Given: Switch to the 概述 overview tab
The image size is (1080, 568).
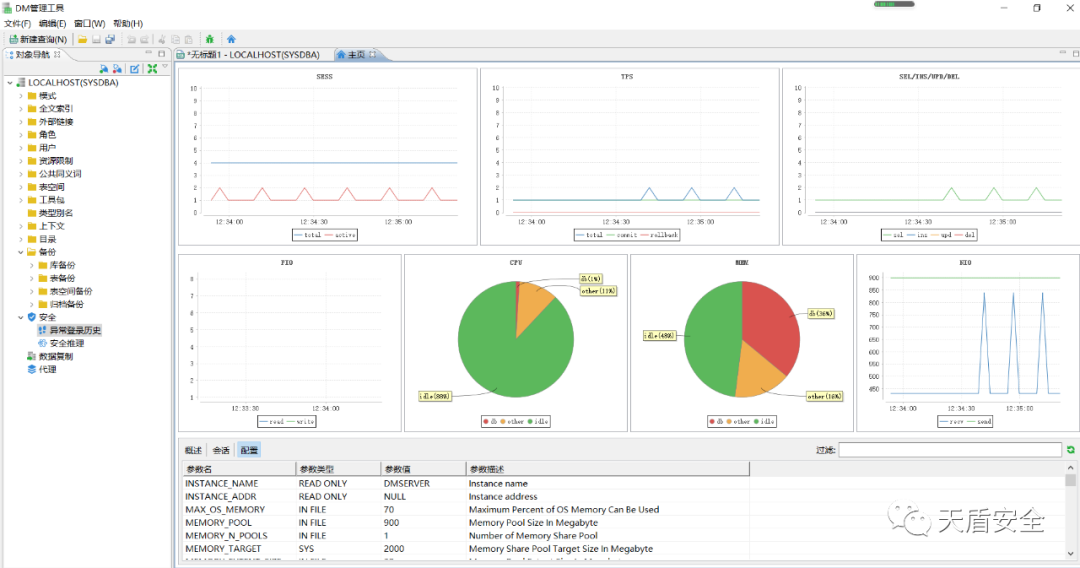Looking at the screenshot, I should tap(193, 450).
